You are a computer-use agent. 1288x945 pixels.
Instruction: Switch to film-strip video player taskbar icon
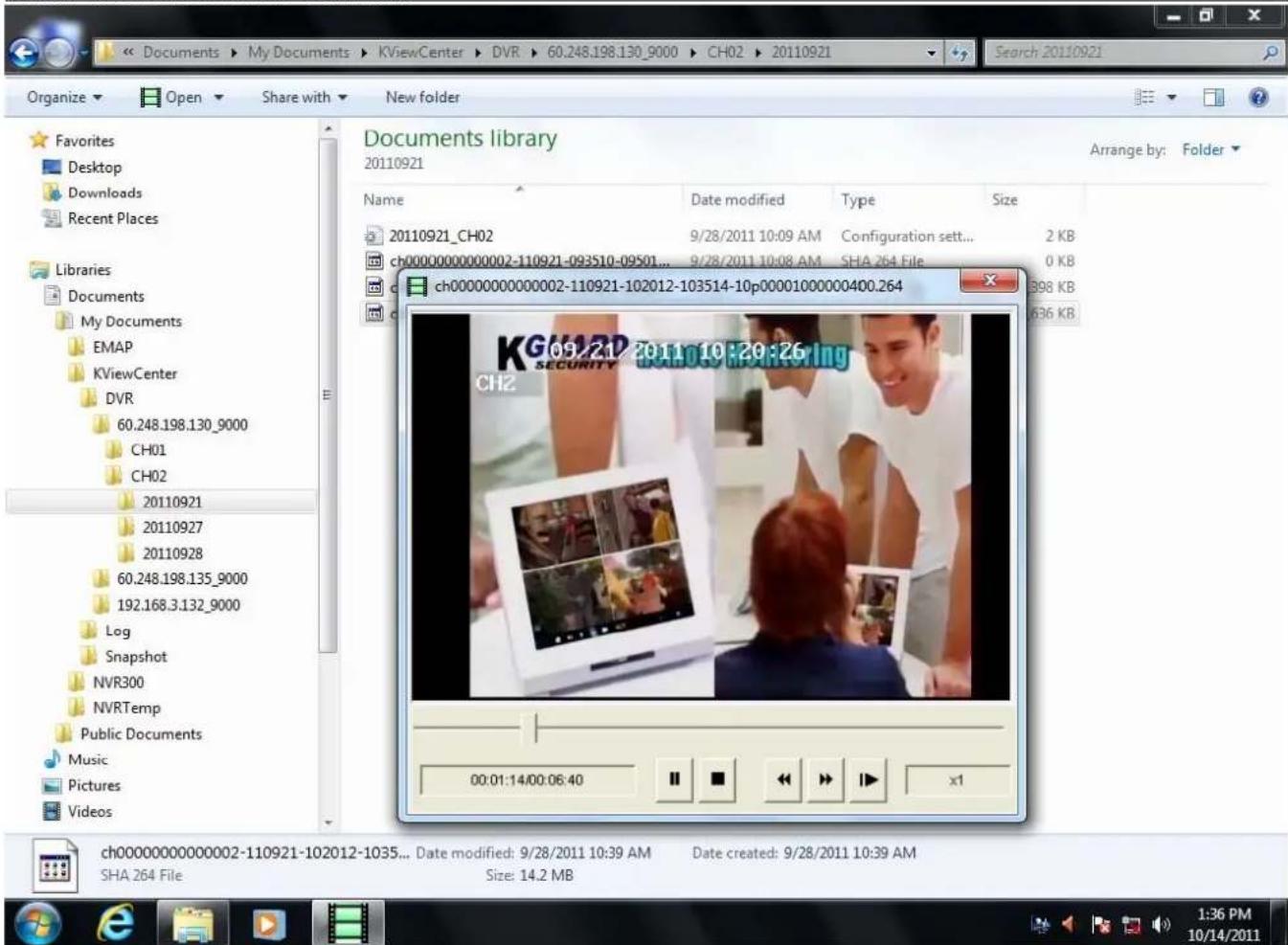(348, 923)
